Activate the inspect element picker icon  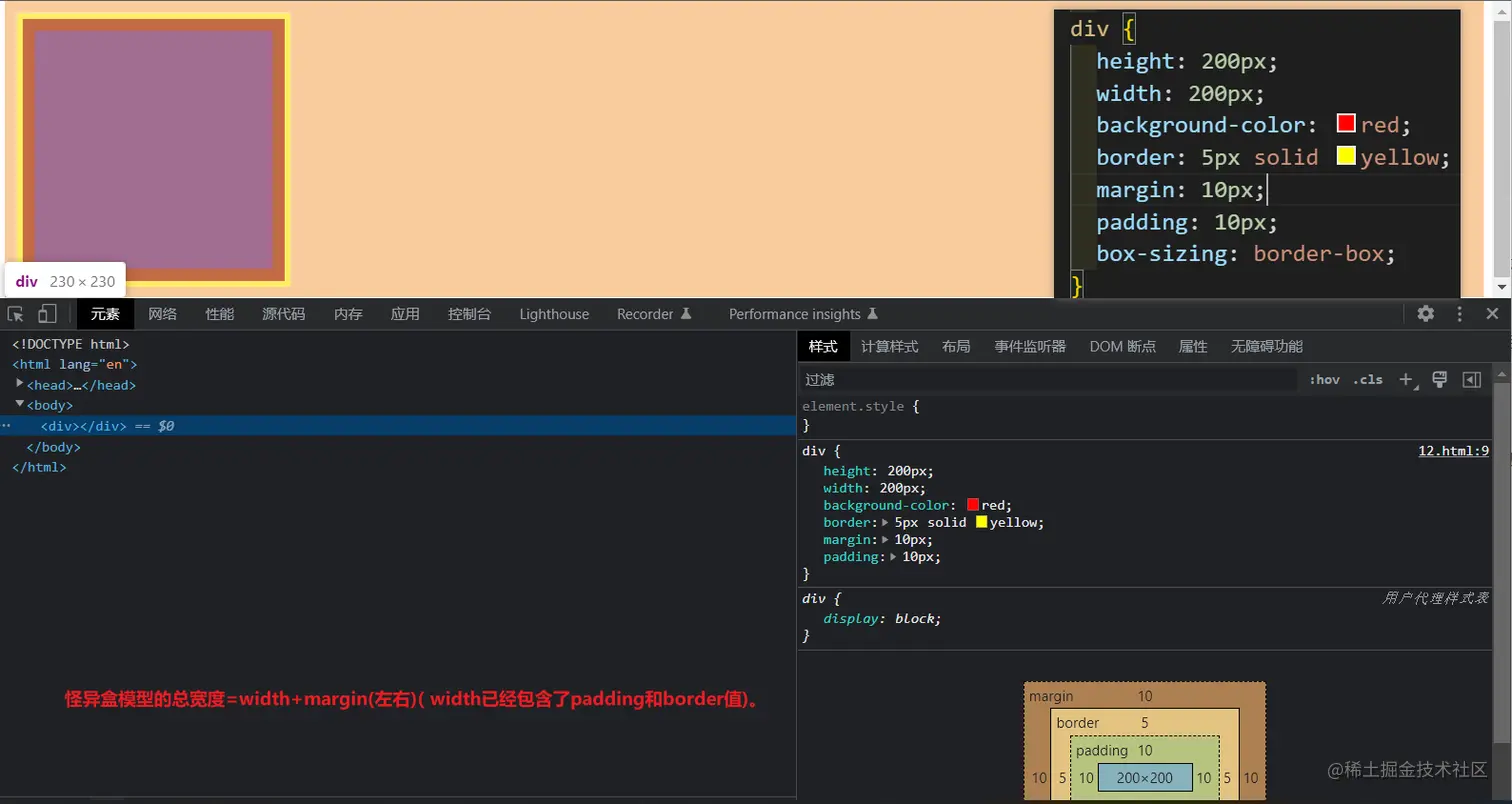click(16, 314)
